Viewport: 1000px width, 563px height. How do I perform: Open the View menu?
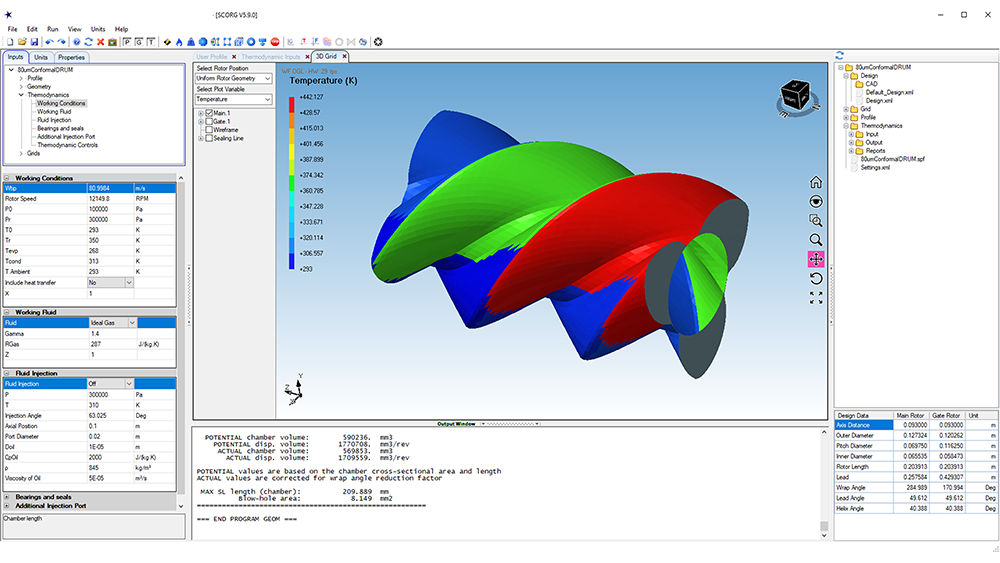pos(75,29)
